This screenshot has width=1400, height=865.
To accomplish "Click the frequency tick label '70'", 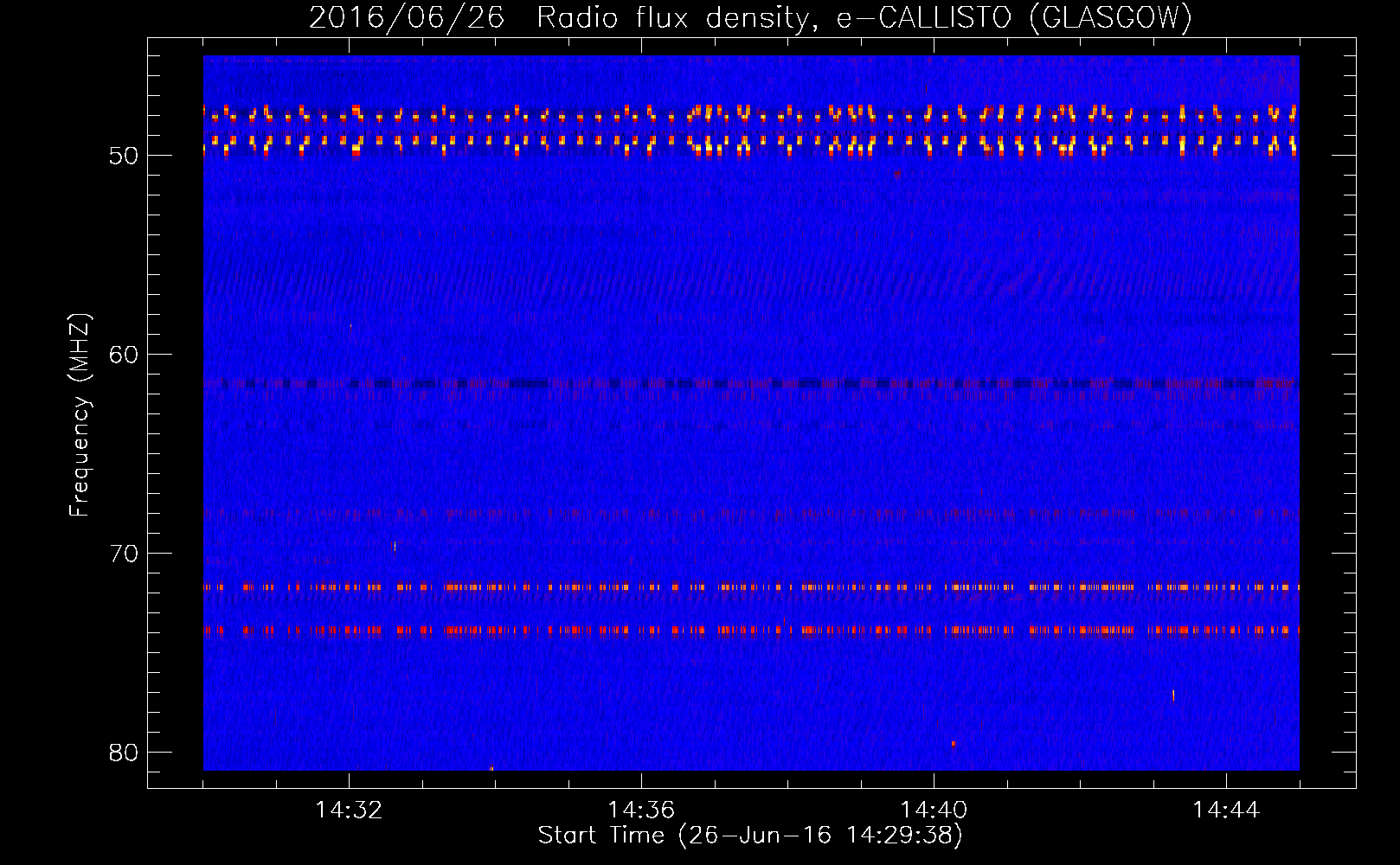I will [124, 554].
